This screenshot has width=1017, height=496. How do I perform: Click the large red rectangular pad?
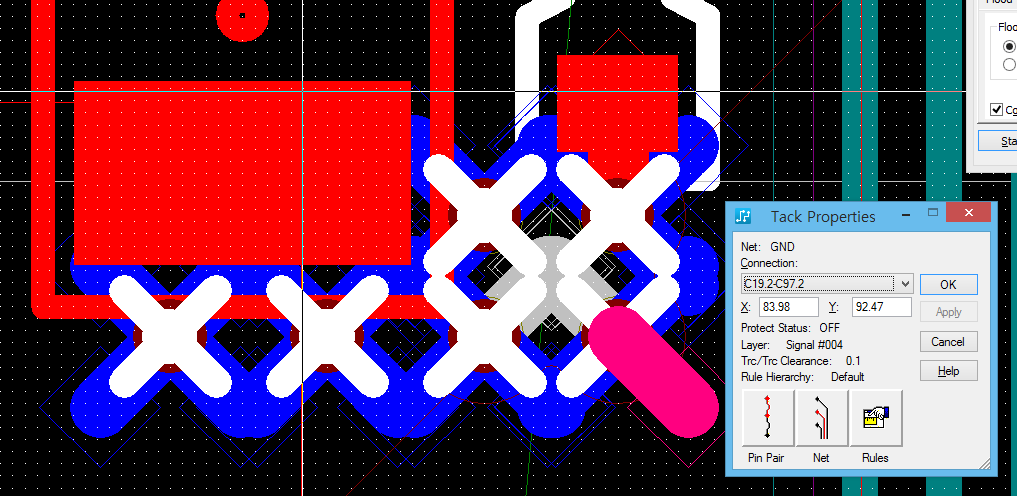(241, 171)
